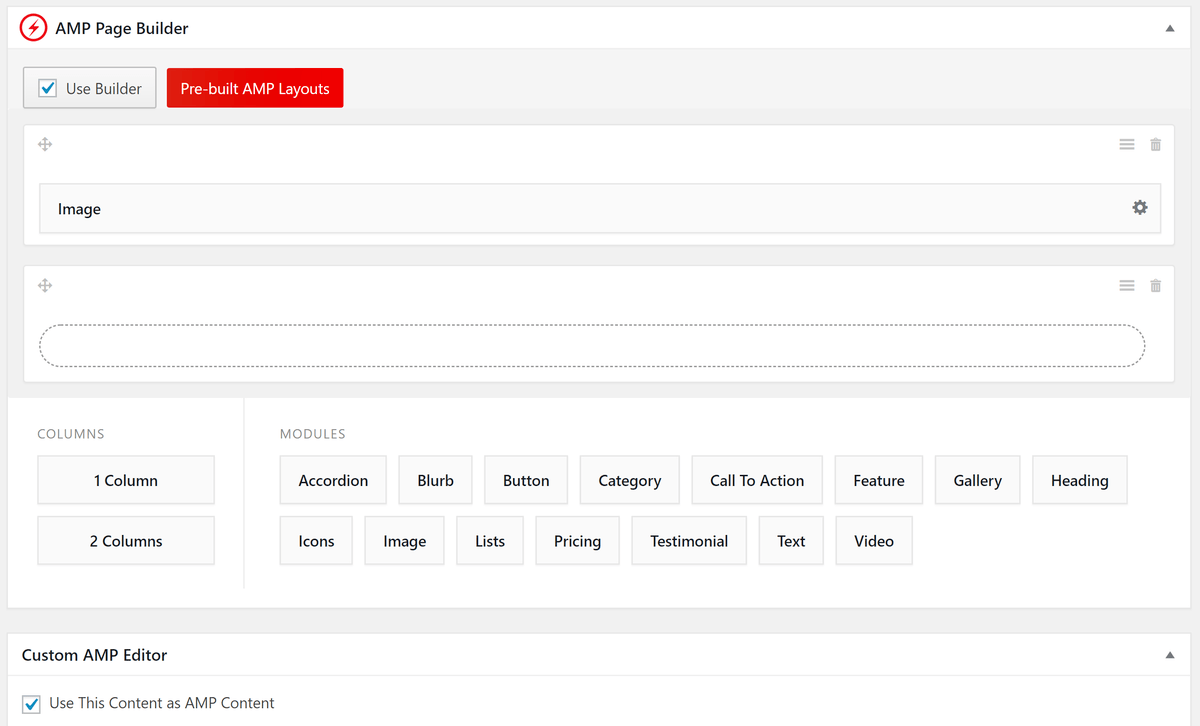Screen dimensions: 1200x726
Task: Open options for the second row via hamburger icon
Action: tap(1126, 285)
